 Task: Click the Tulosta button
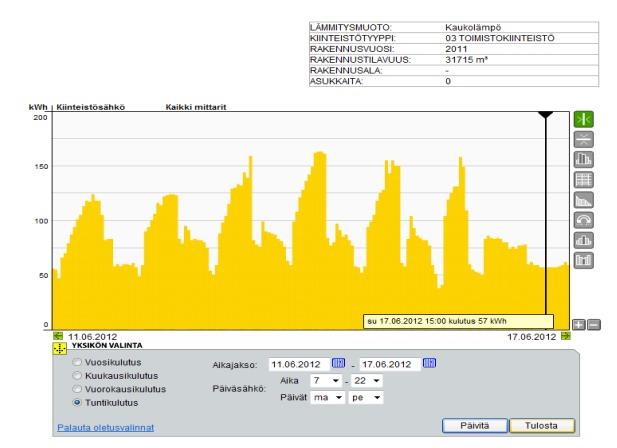tap(542, 426)
